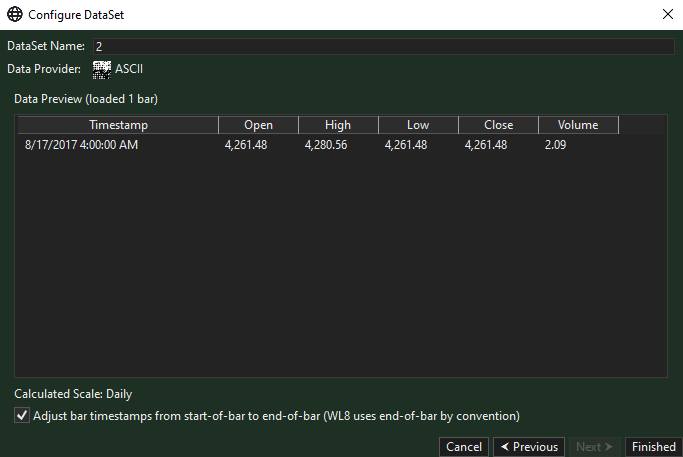This screenshot has height=457, width=683.
Task: Click the Open column header
Action: (x=258, y=125)
